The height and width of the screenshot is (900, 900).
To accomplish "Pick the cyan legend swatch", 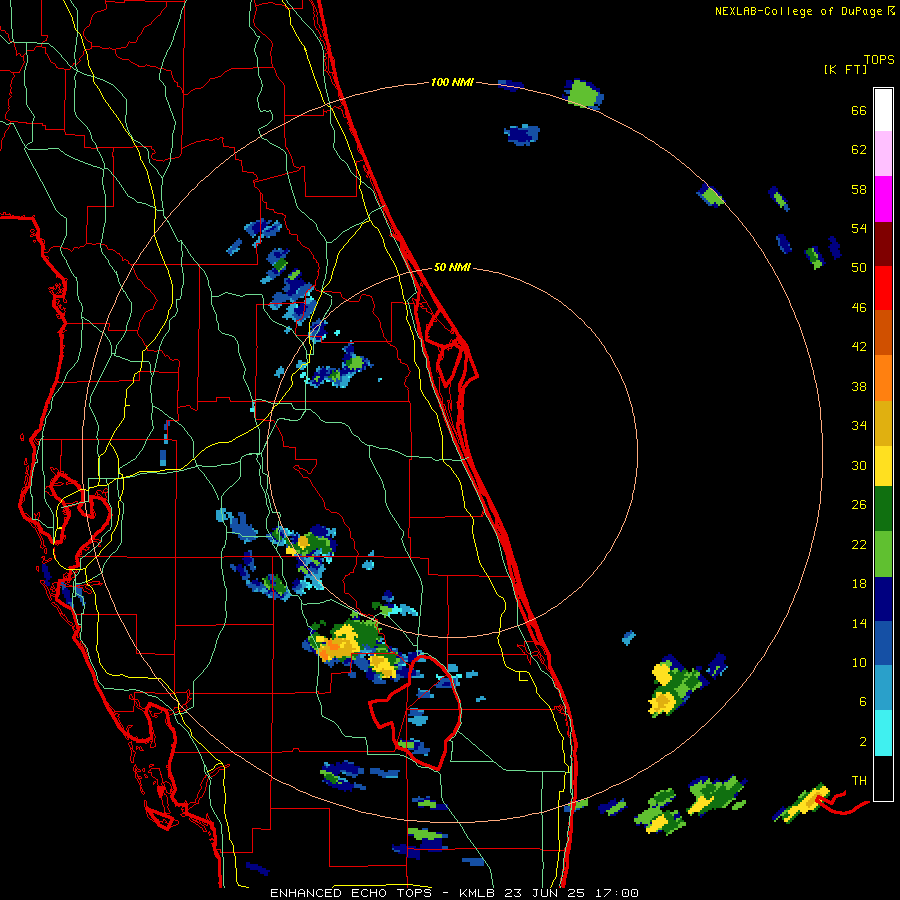I will (883, 733).
